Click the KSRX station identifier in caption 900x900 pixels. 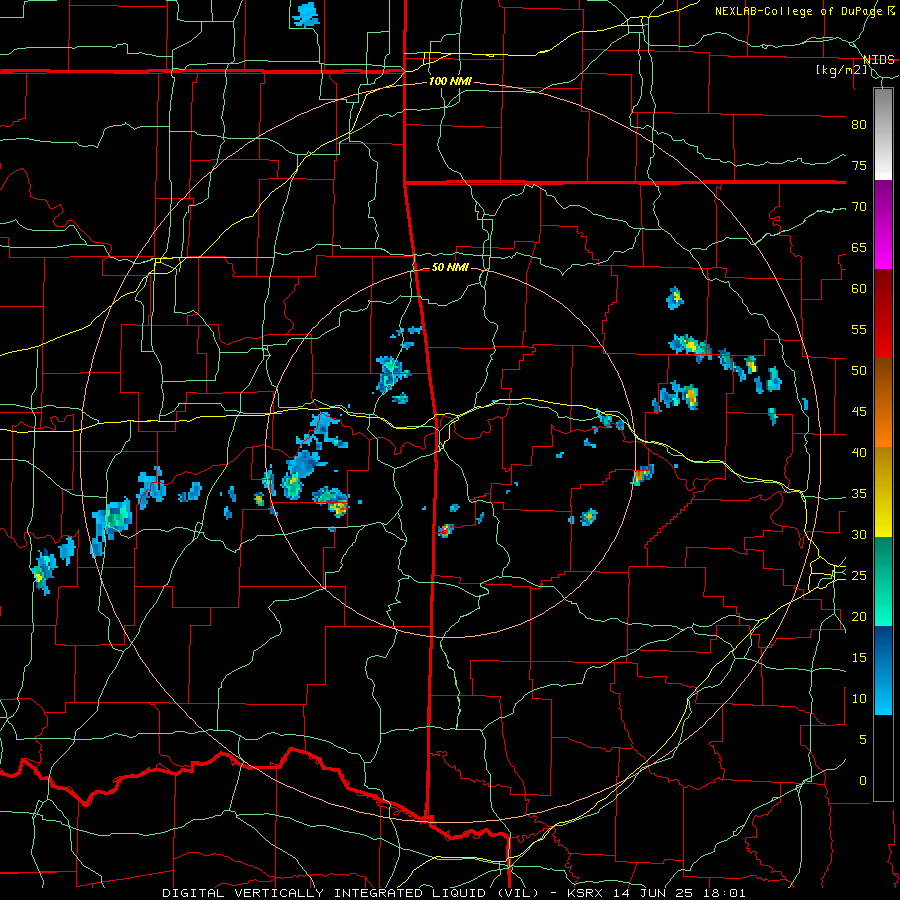click(586, 893)
